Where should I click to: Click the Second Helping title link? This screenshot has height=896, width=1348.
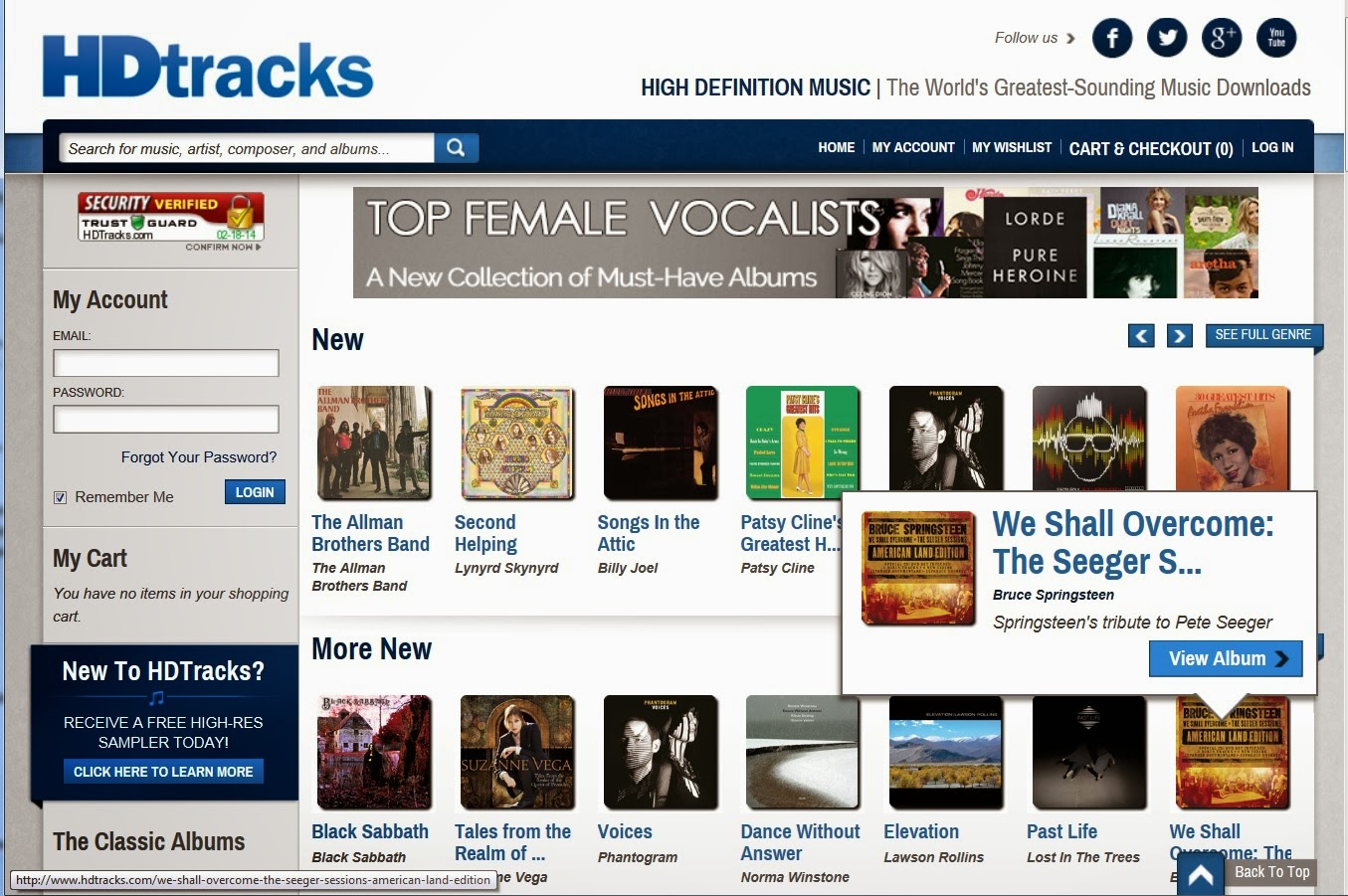(x=486, y=533)
